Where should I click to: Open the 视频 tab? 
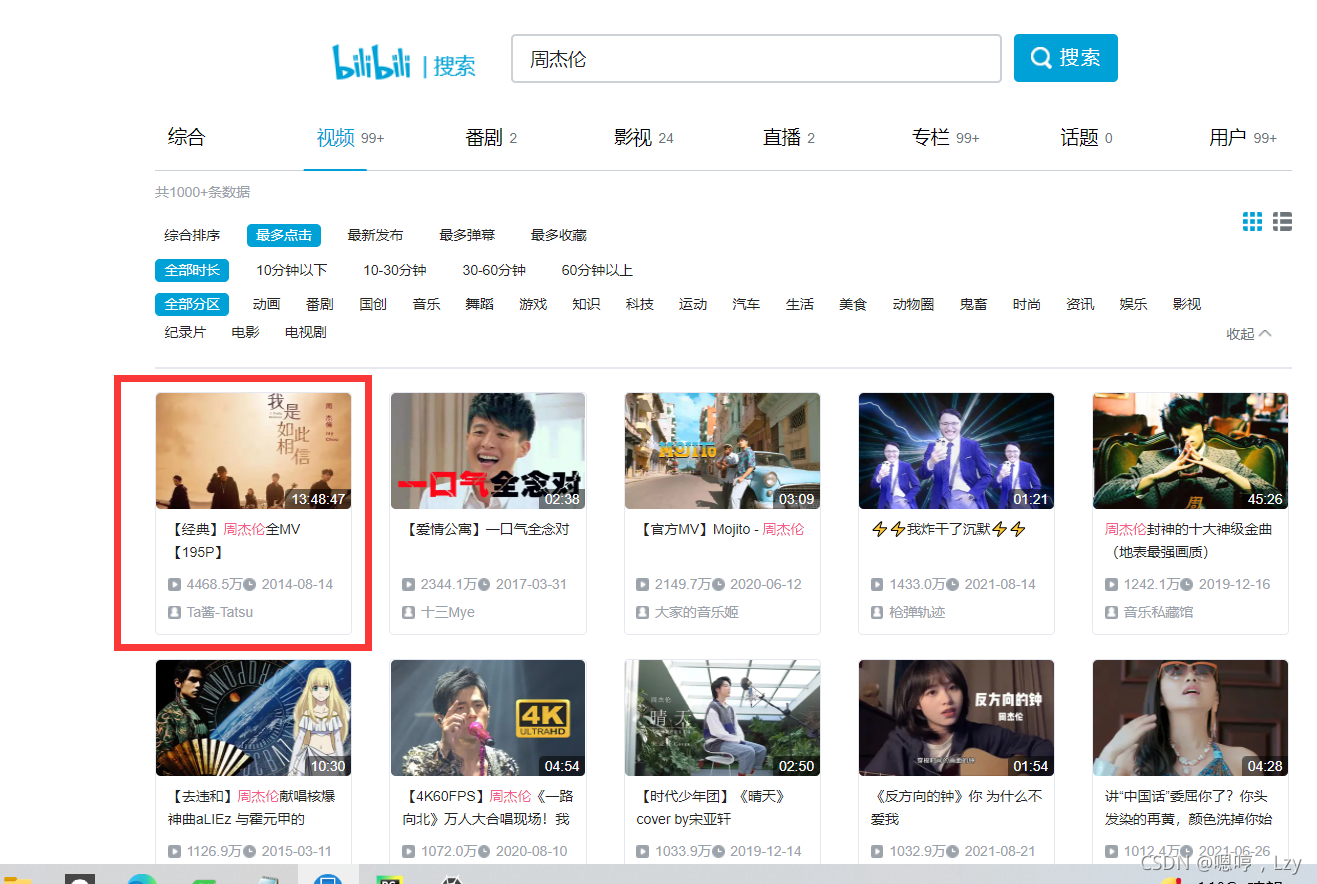click(x=350, y=138)
